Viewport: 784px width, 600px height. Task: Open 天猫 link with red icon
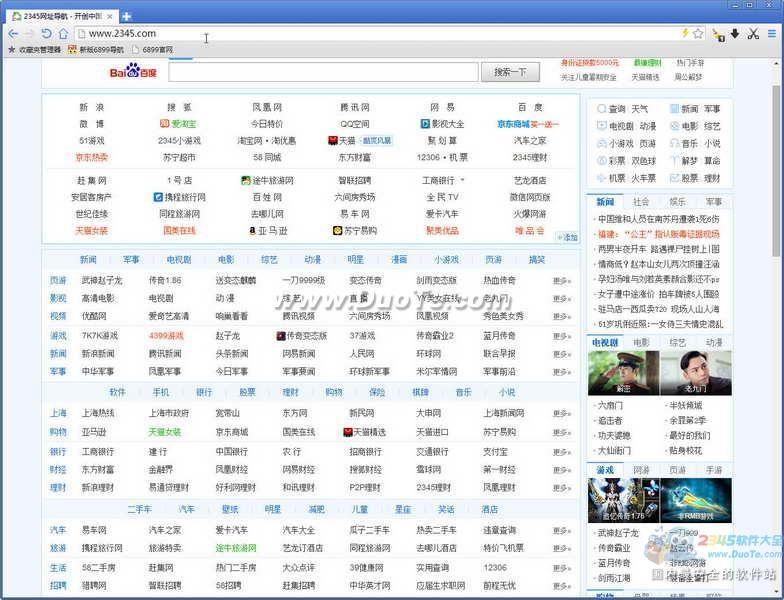342,140
